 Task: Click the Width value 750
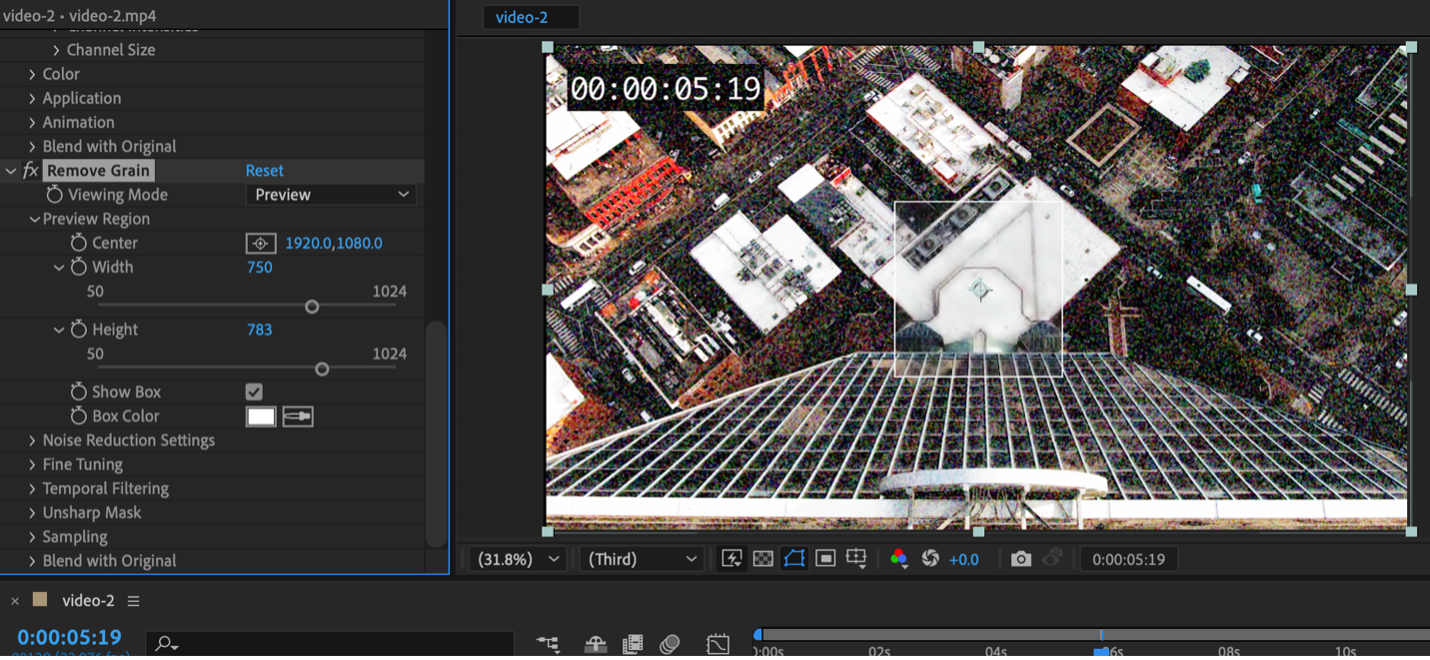(259, 267)
